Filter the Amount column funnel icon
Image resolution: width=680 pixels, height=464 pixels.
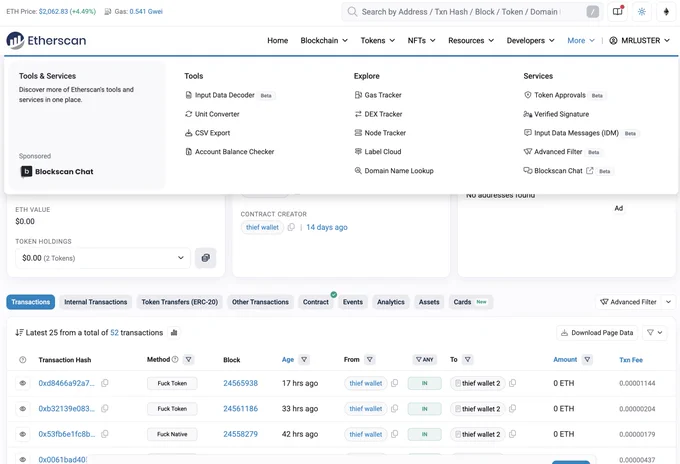point(587,359)
